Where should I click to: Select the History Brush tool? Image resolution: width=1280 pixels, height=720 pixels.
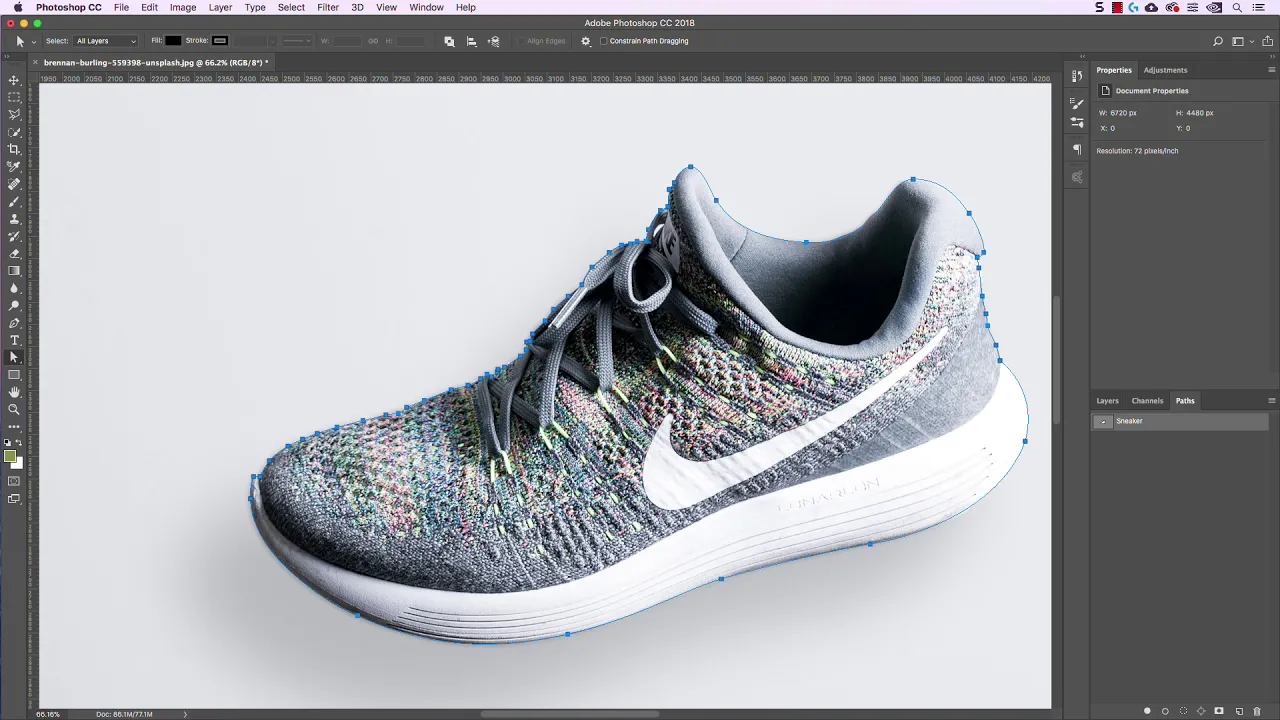[14, 236]
